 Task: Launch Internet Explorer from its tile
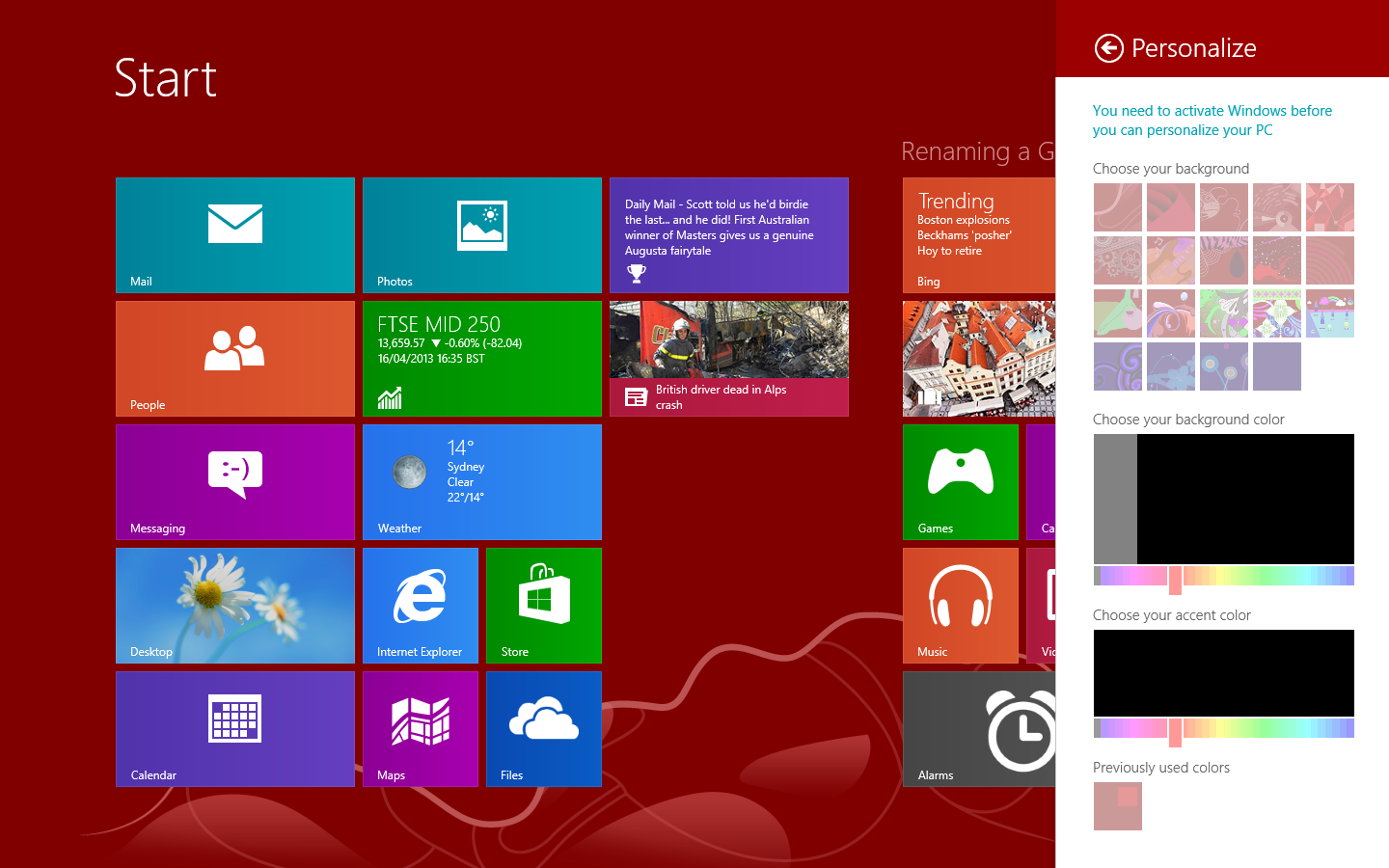tap(421, 606)
